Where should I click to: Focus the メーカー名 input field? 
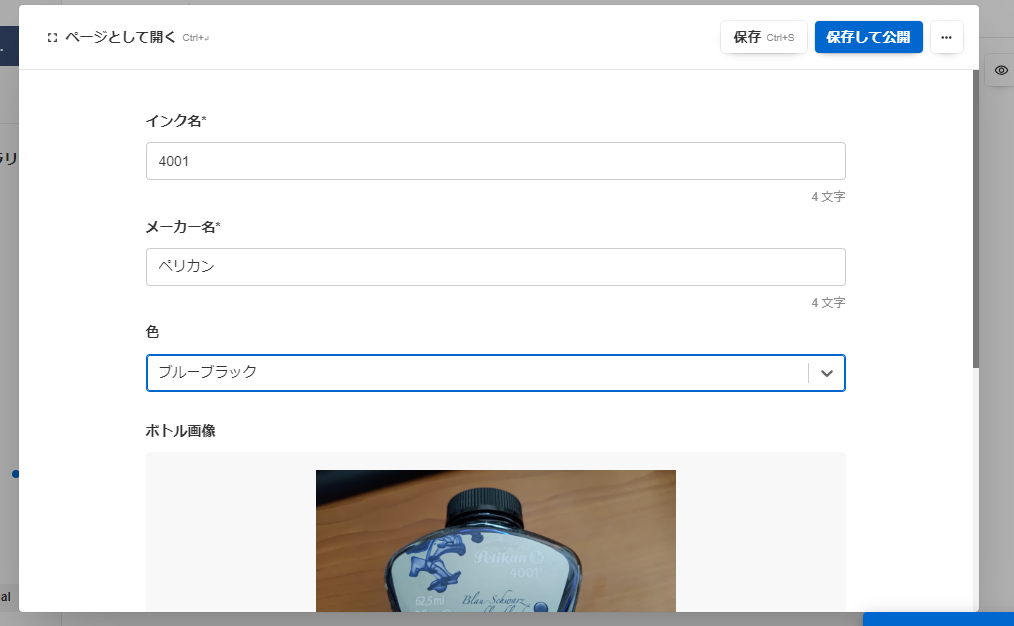click(495, 267)
